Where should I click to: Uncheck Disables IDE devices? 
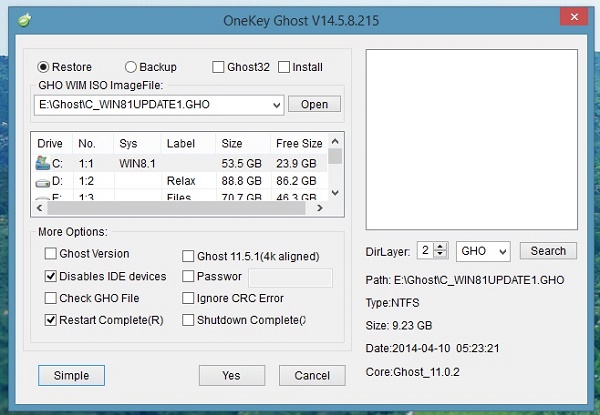point(51,276)
